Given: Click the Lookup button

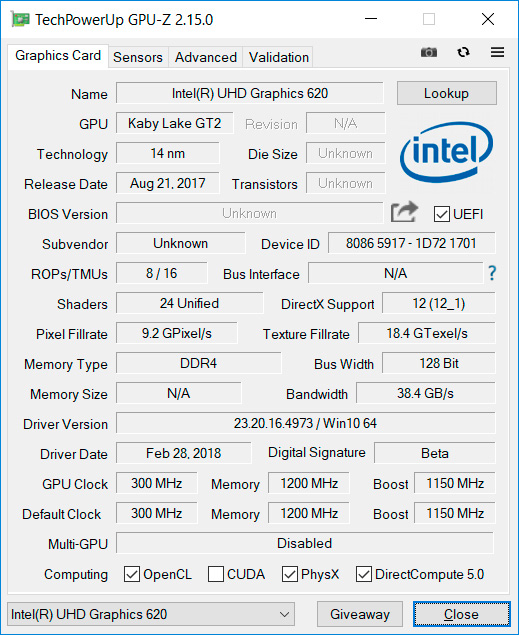Looking at the screenshot, I should click(x=447, y=93).
